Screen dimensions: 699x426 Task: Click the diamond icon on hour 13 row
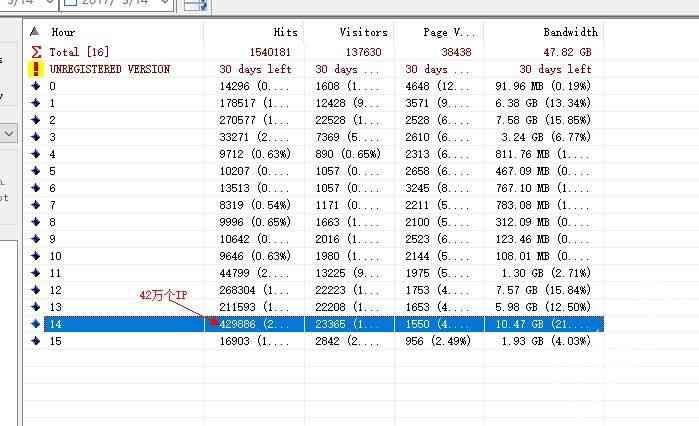(x=36, y=307)
